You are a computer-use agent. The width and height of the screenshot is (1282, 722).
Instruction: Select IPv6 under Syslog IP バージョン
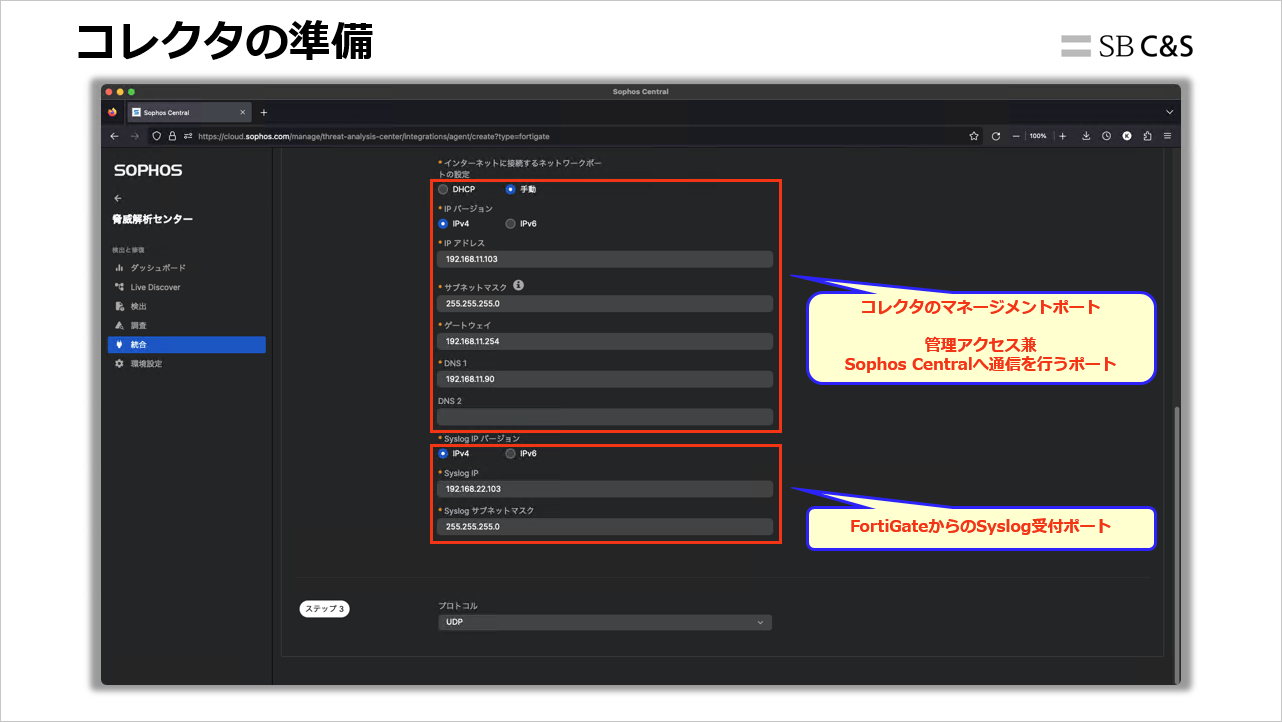point(510,454)
